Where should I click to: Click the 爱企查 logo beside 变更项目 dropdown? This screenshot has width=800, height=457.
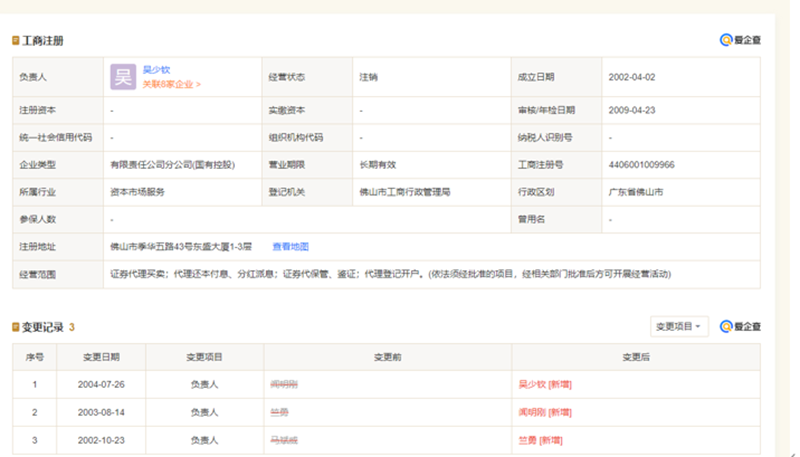[741, 326]
